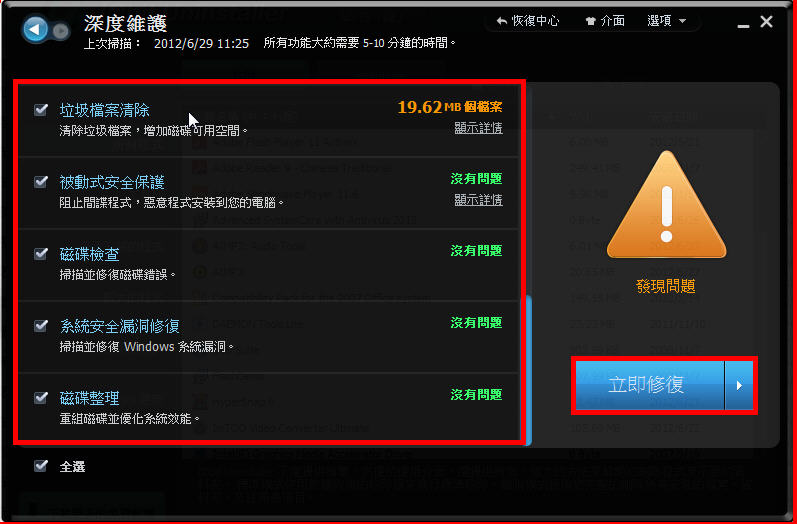Uncheck the 垃圾檔案清除 checkbox
This screenshot has width=797, height=524.
point(41,110)
